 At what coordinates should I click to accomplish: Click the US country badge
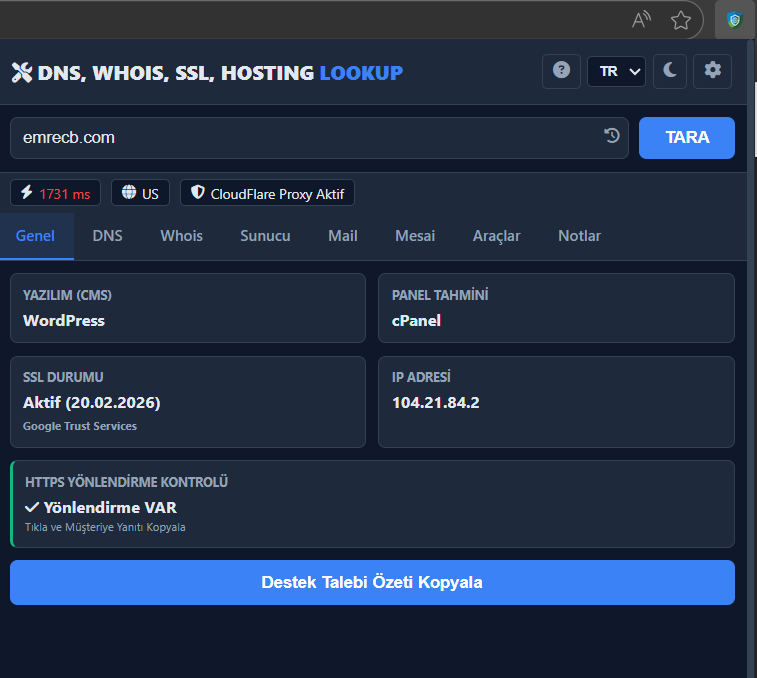click(140, 193)
